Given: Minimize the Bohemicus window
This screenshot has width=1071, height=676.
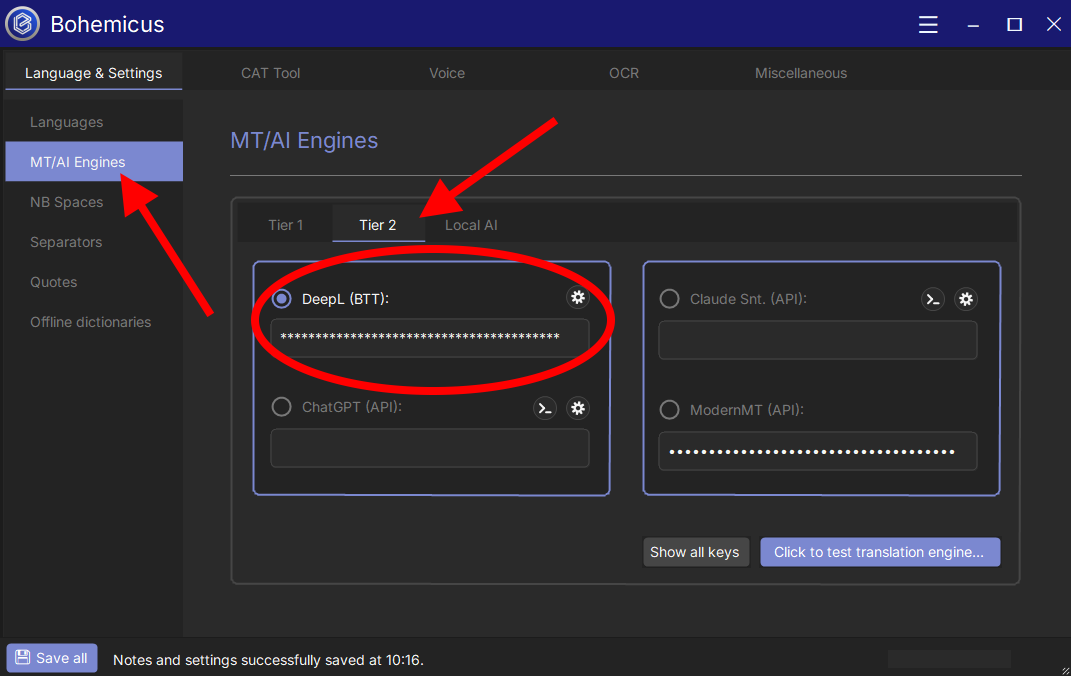Looking at the screenshot, I should click(x=973, y=25).
